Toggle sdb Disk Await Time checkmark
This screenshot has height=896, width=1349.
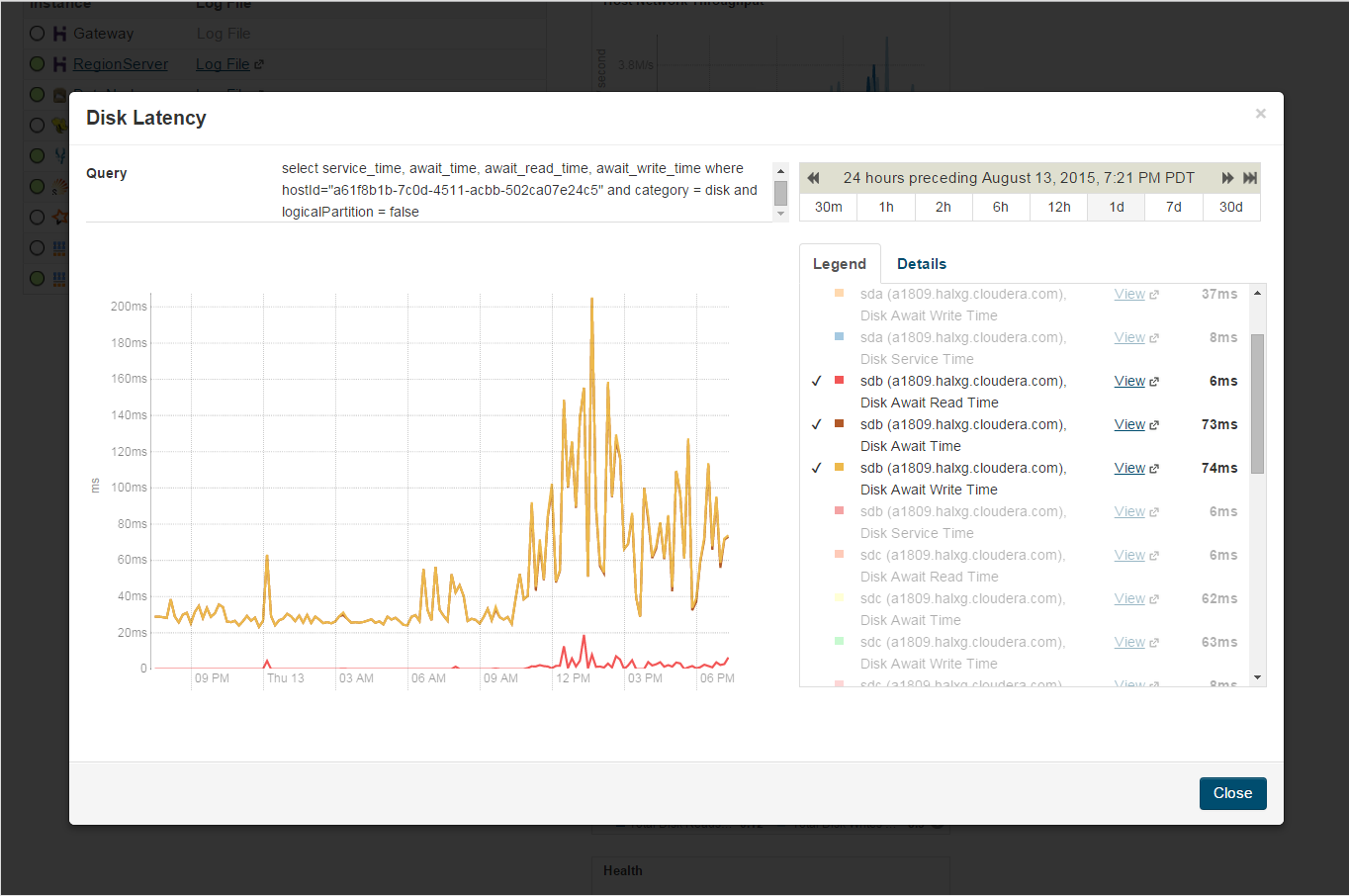click(x=817, y=424)
